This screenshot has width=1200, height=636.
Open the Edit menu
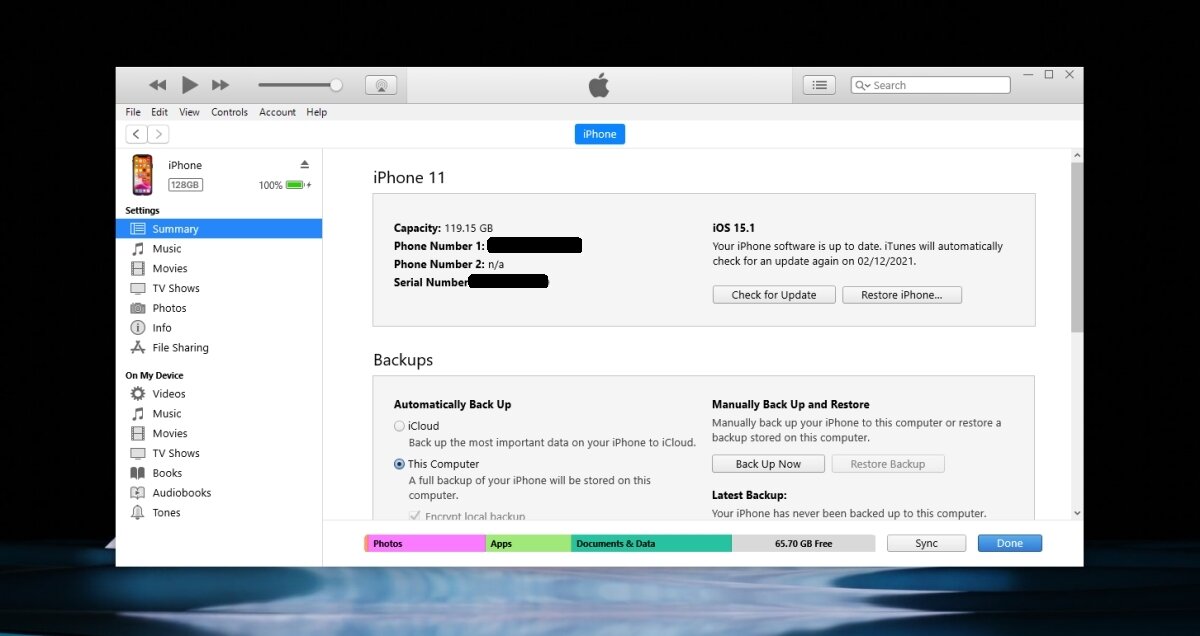[x=160, y=112]
